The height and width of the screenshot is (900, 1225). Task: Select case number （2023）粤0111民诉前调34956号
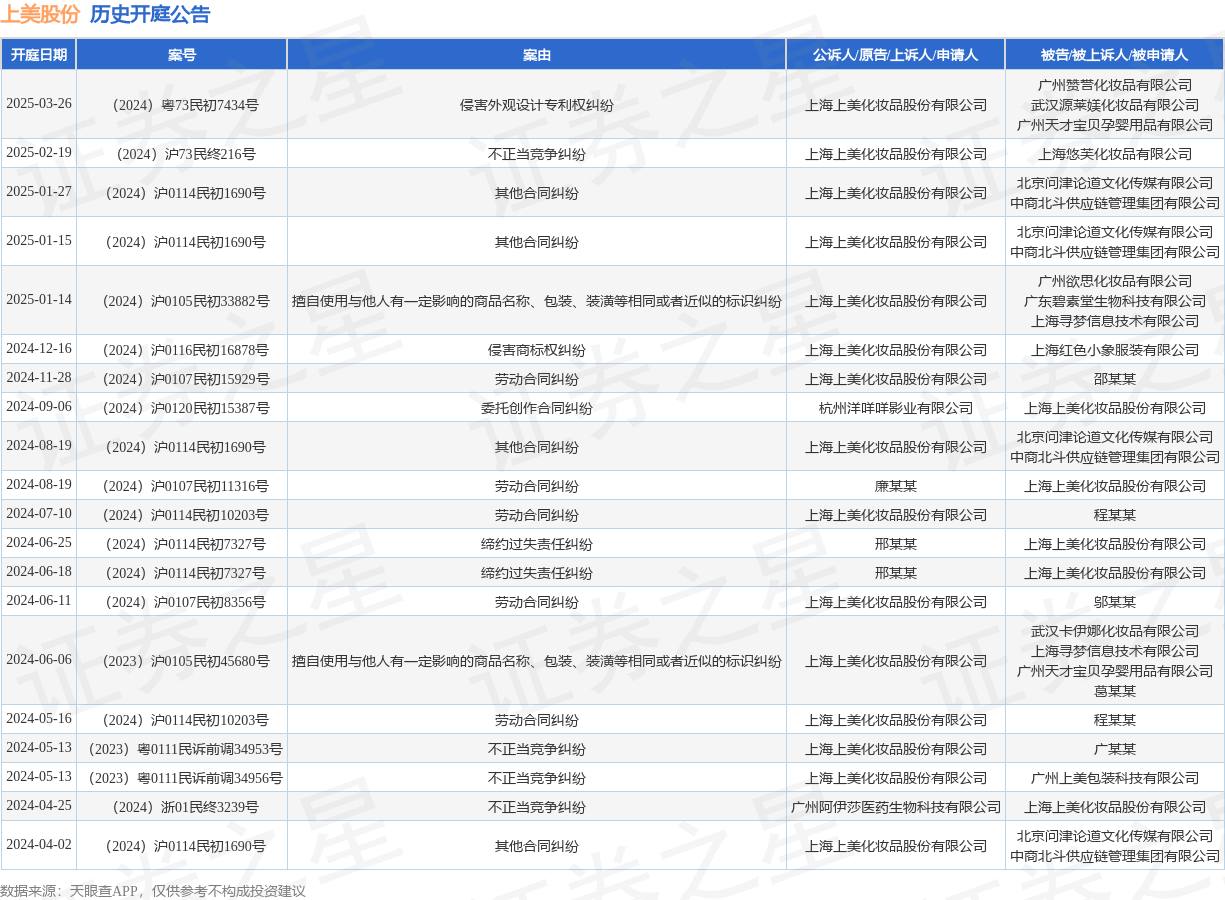pyautogui.click(x=182, y=778)
